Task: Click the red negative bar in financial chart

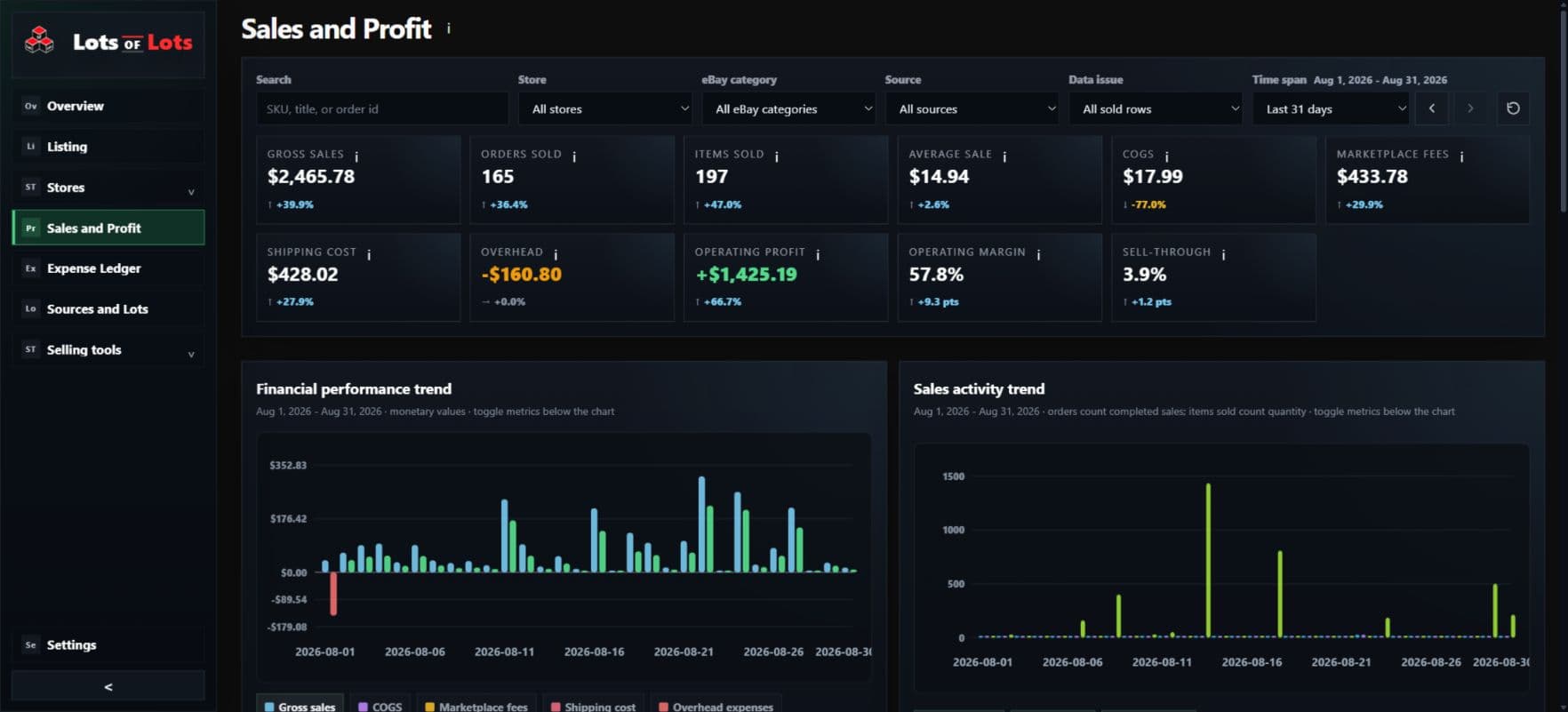Action: click(x=333, y=593)
